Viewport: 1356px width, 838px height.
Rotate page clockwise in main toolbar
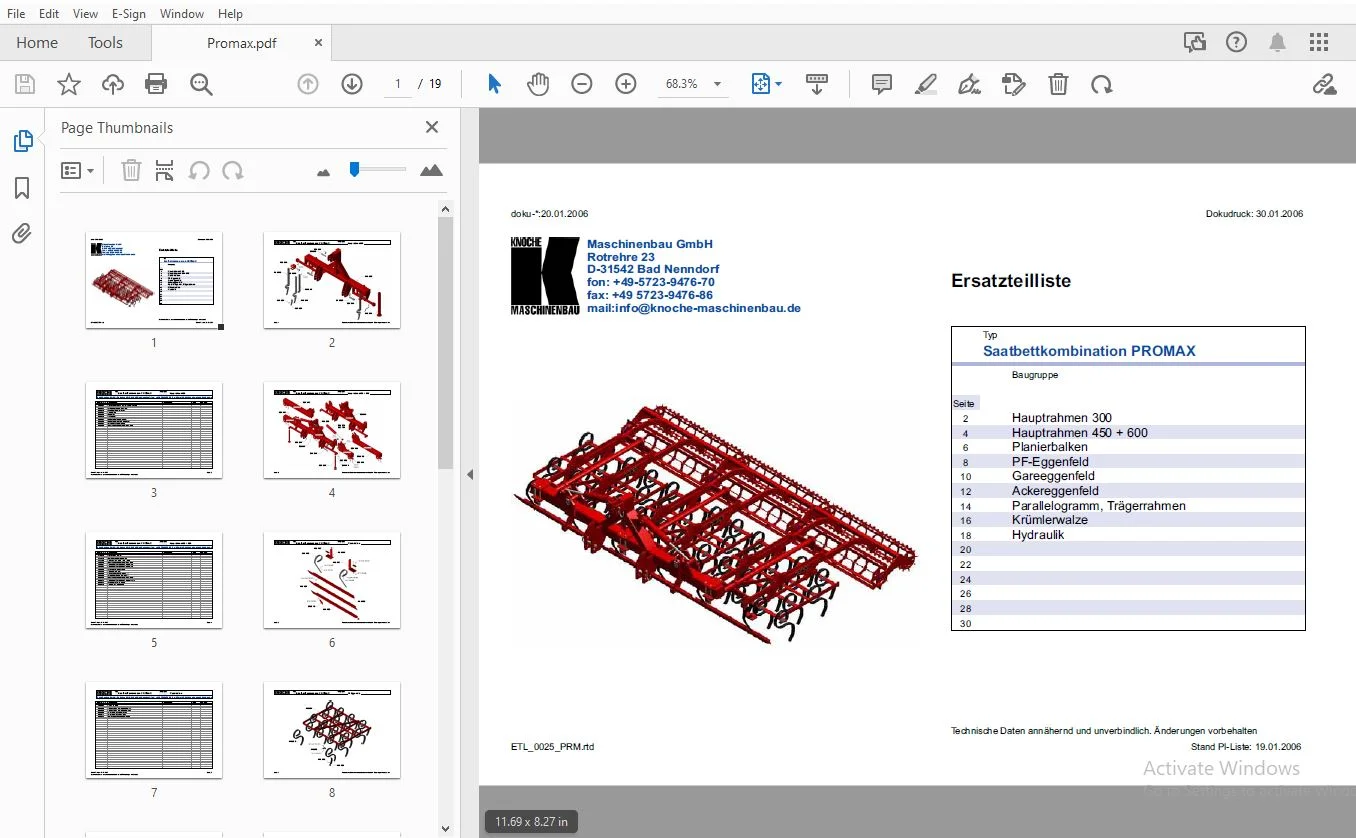click(x=1102, y=84)
